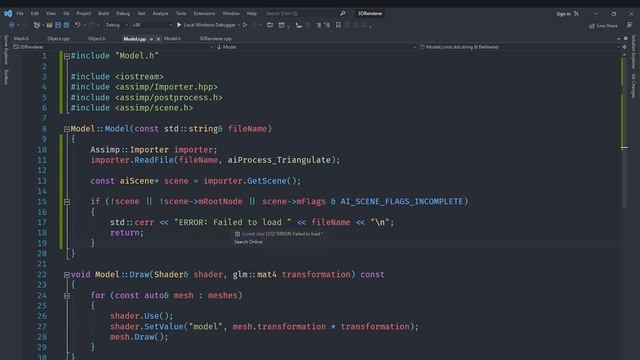Image resolution: width=640 pixels, height=360 pixels.
Task: Open the Help menu
Action: (252, 13)
